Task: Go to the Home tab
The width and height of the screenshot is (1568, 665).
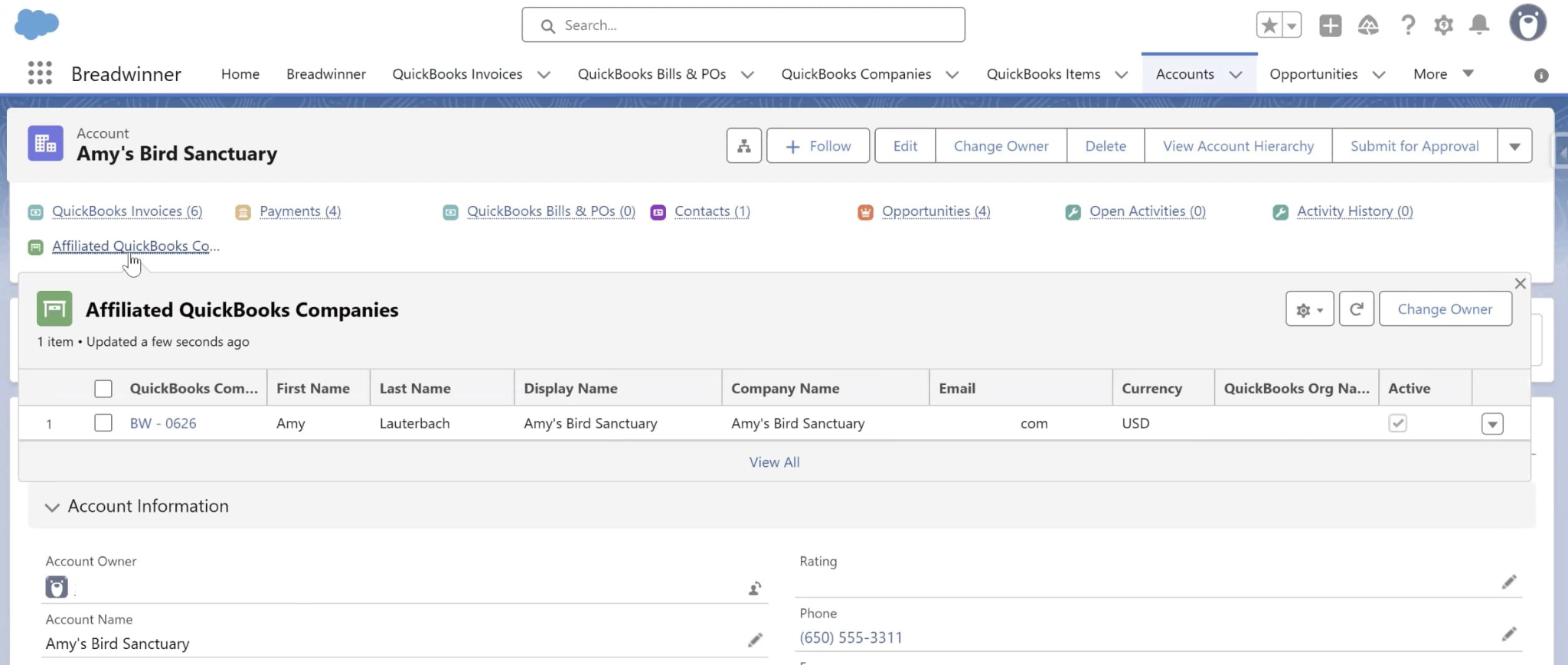Action: [240, 74]
